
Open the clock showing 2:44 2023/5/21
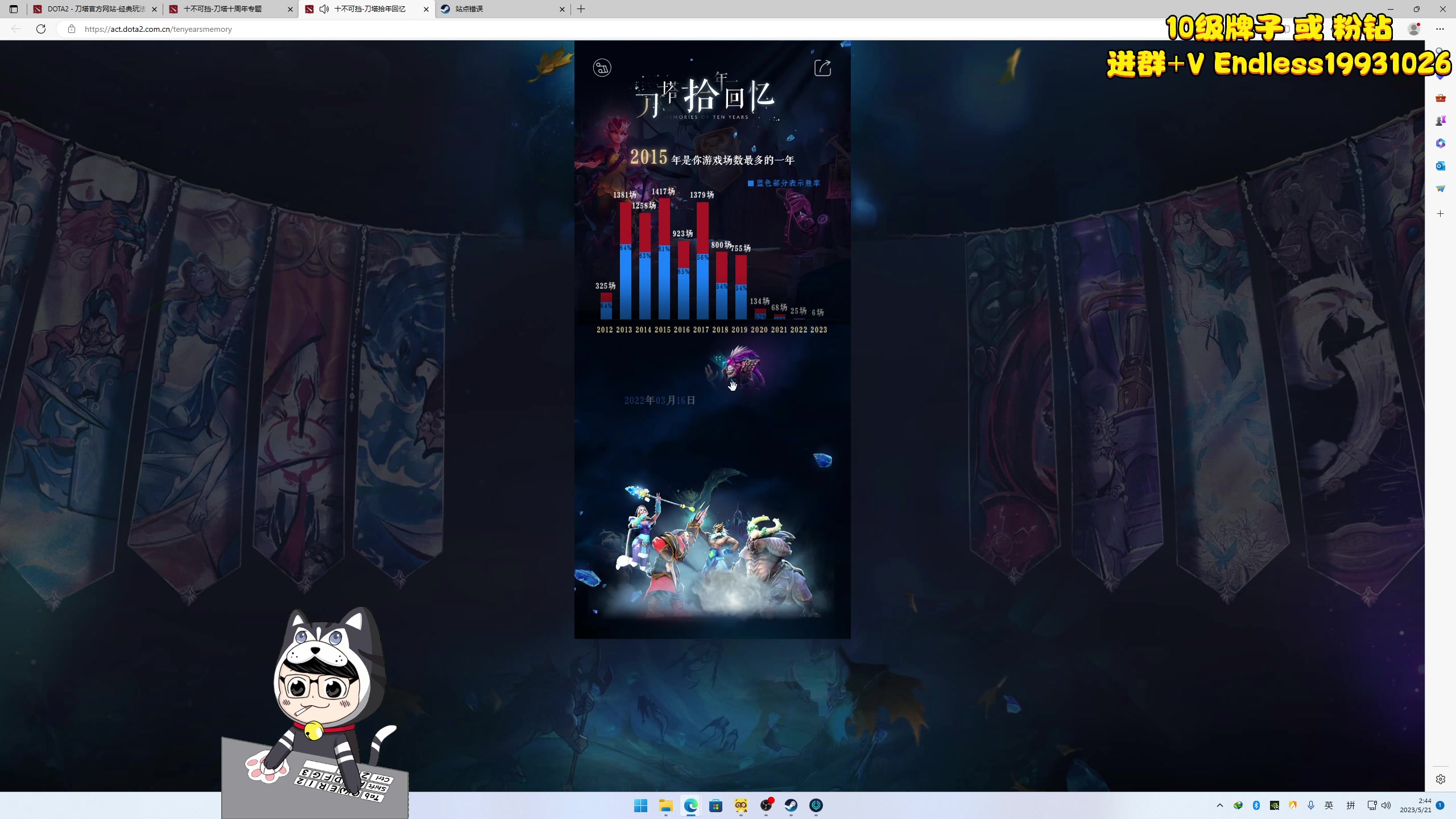point(1415,805)
